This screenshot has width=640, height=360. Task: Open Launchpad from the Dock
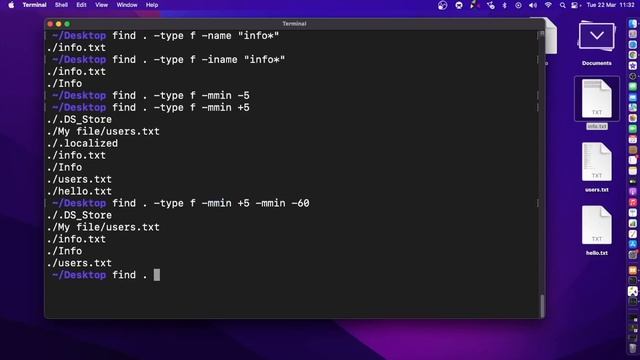633,34
